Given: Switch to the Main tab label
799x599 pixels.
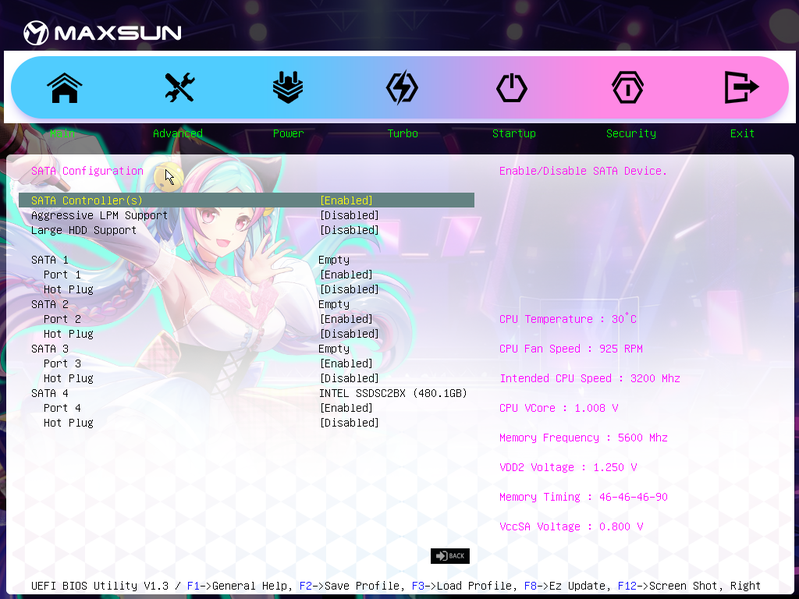Looking at the screenshot, I should (62, 133).
